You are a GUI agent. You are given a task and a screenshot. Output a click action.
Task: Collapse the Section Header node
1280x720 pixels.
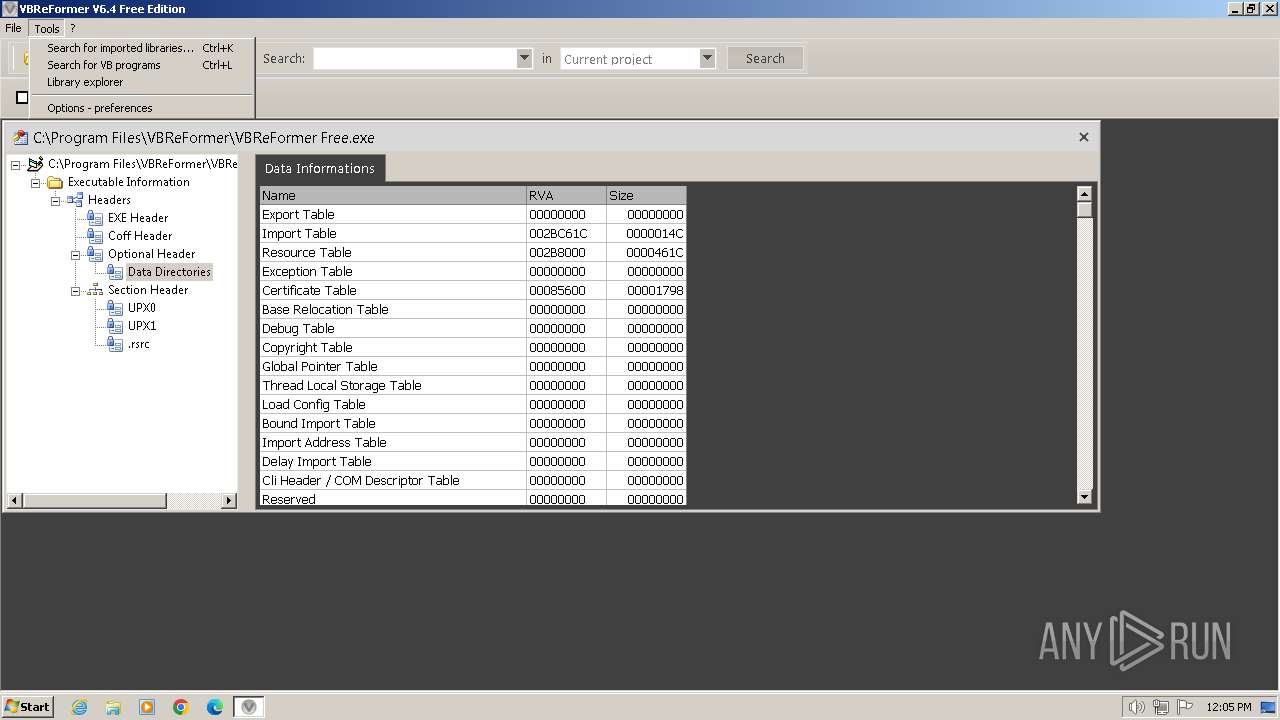76,291
